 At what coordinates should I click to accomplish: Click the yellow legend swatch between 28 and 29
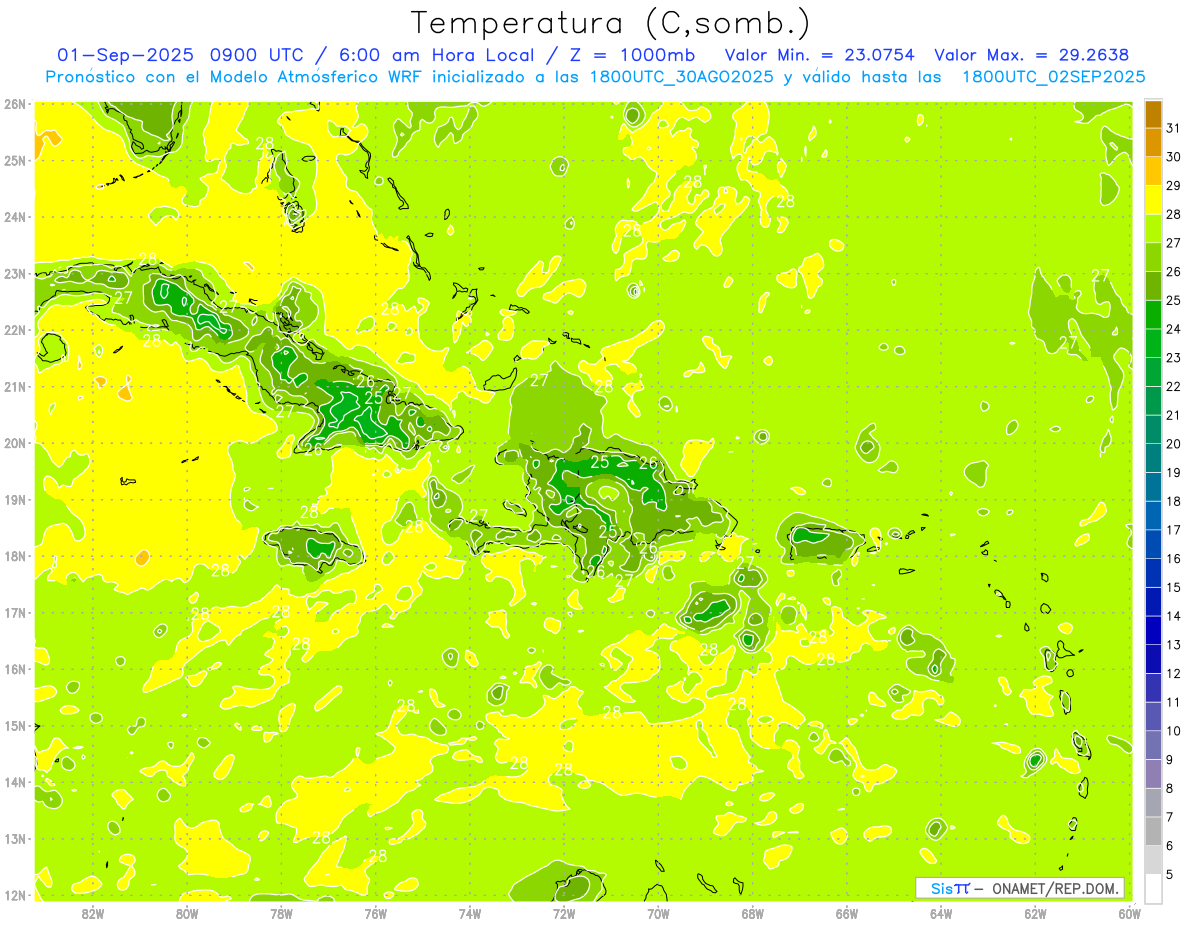coord(1153,200)
